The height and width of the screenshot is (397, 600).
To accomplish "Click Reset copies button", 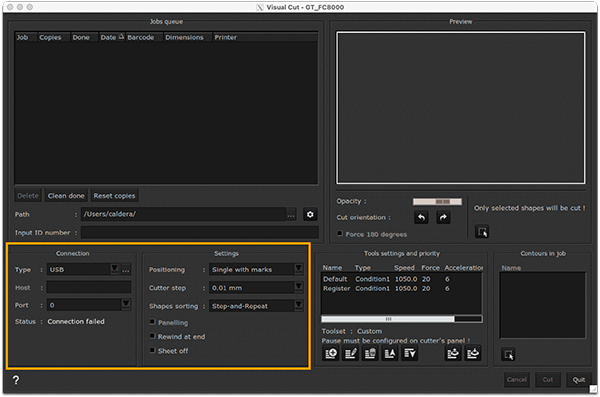I will coord(114,196).
